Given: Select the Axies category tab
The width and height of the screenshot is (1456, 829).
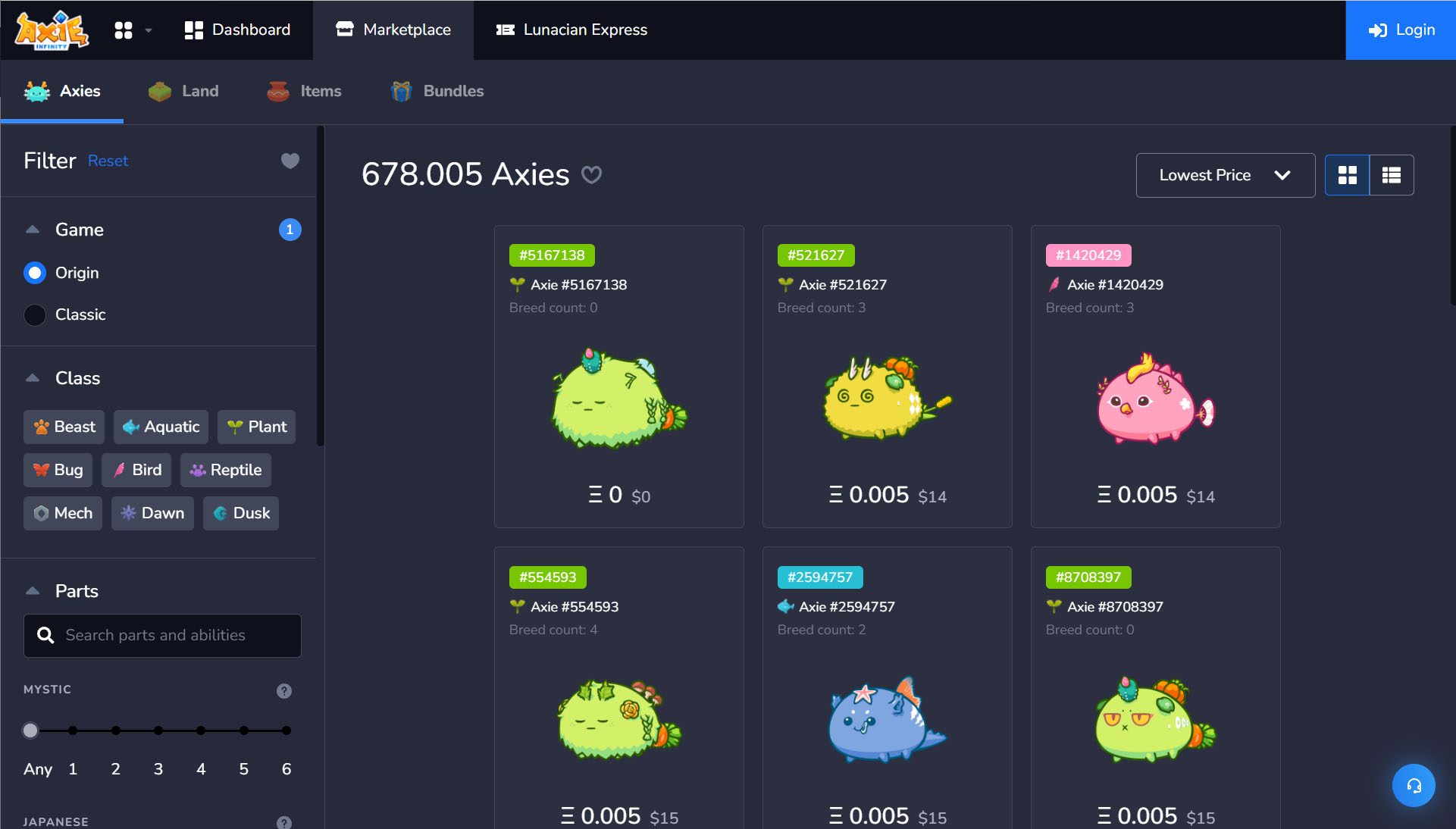Looking at the screenshot, I should 62,91.
